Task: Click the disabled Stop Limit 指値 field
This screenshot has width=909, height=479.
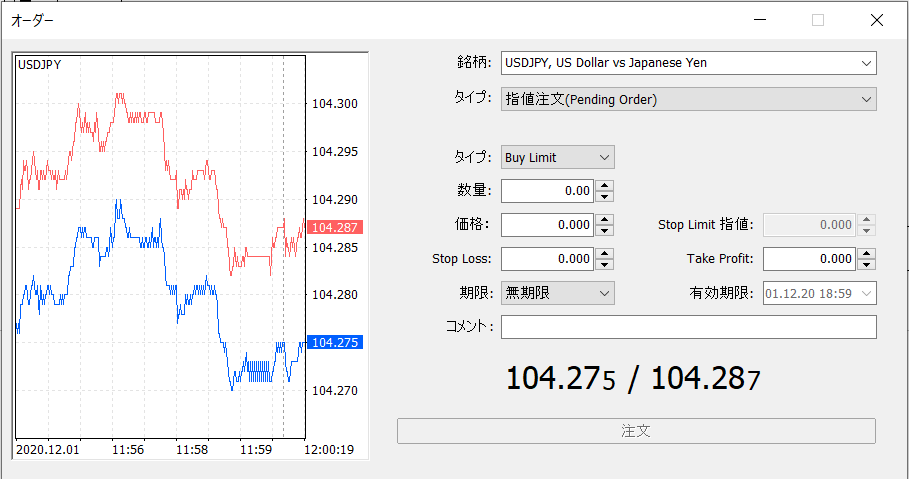Action: point(809,225)
